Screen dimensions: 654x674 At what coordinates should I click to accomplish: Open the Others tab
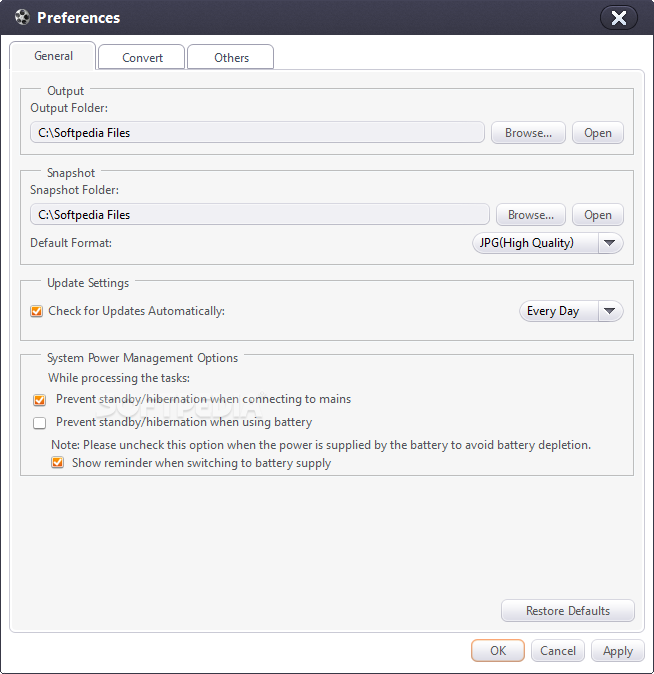tap(231, 58)
